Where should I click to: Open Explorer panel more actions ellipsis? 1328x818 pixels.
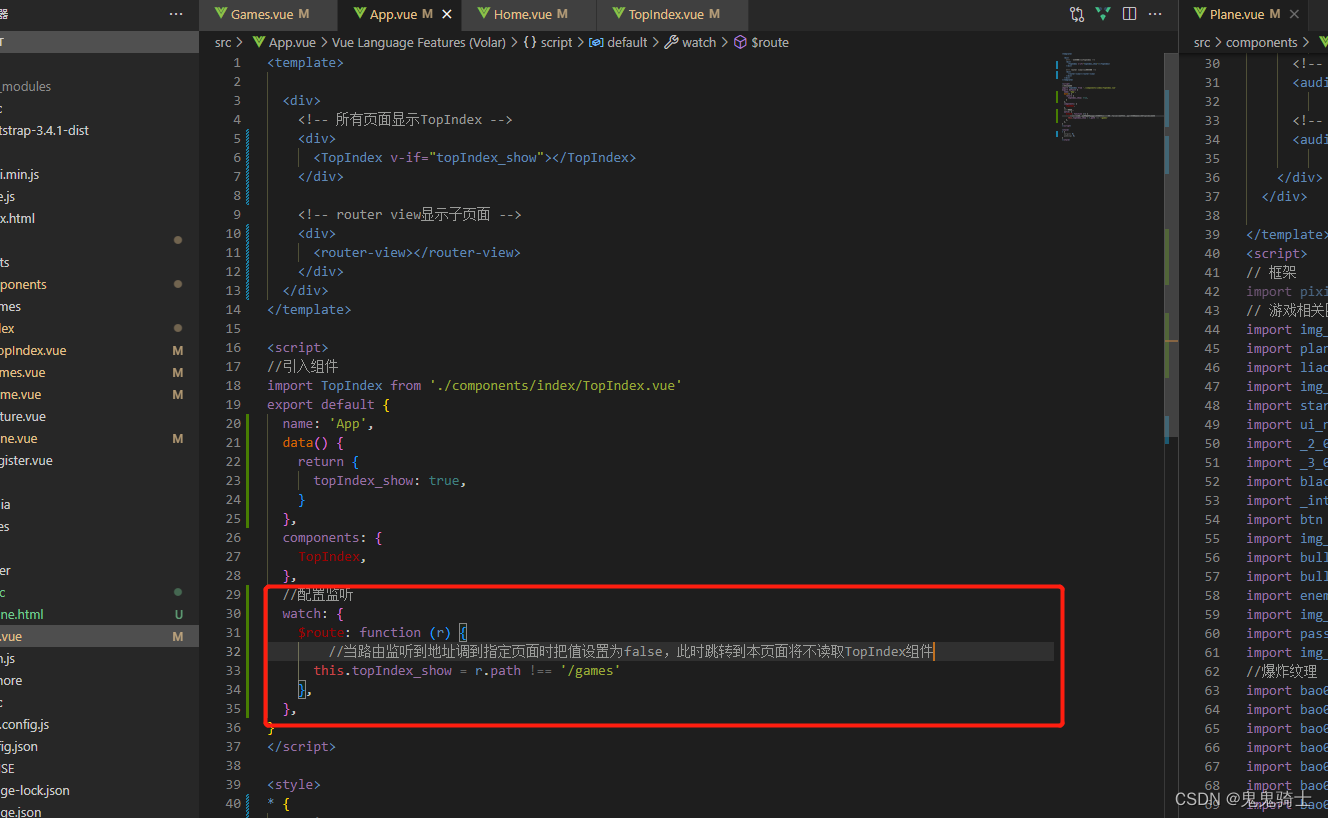[x=176, y=14]
